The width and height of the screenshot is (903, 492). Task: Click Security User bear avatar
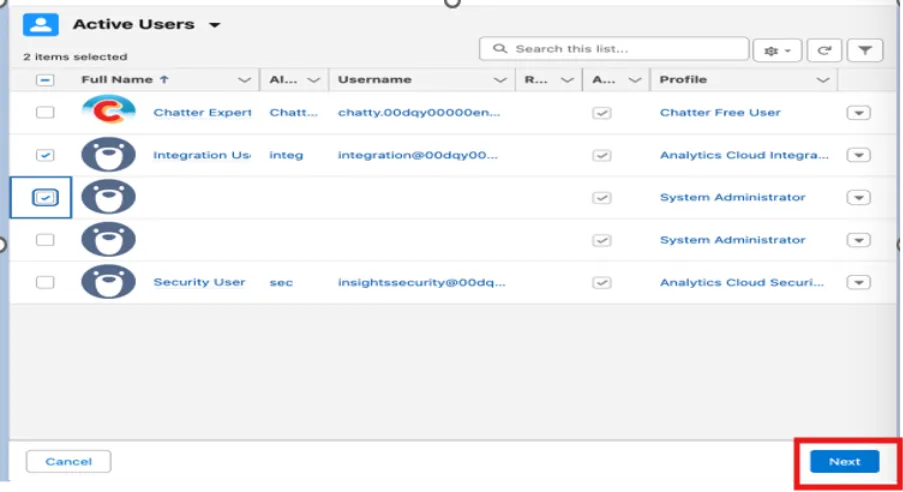[108, 282]
